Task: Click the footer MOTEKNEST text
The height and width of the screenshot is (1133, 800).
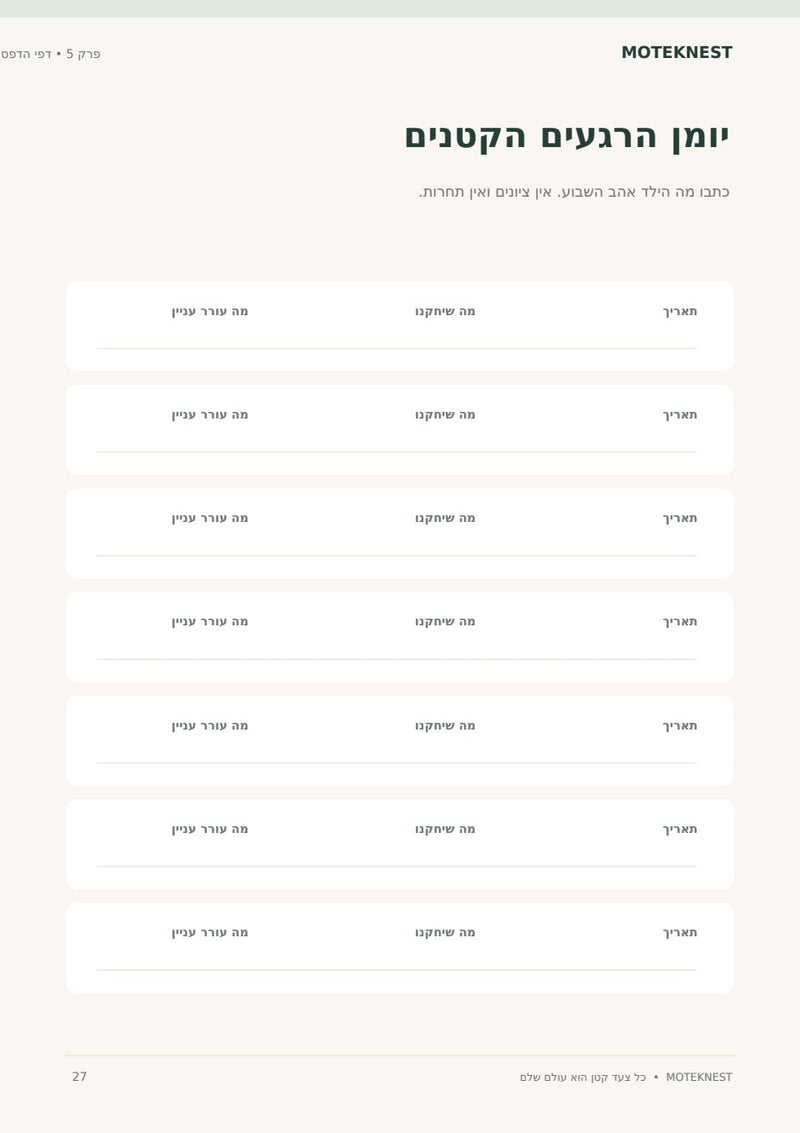Action: click(x=699, y=1077)
